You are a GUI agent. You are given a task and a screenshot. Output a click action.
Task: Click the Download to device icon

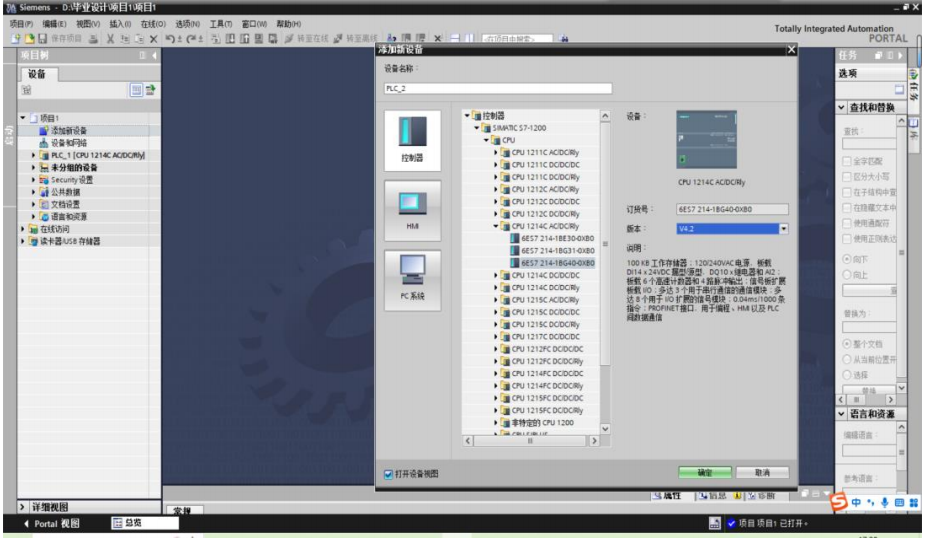[x=230, y=38]
